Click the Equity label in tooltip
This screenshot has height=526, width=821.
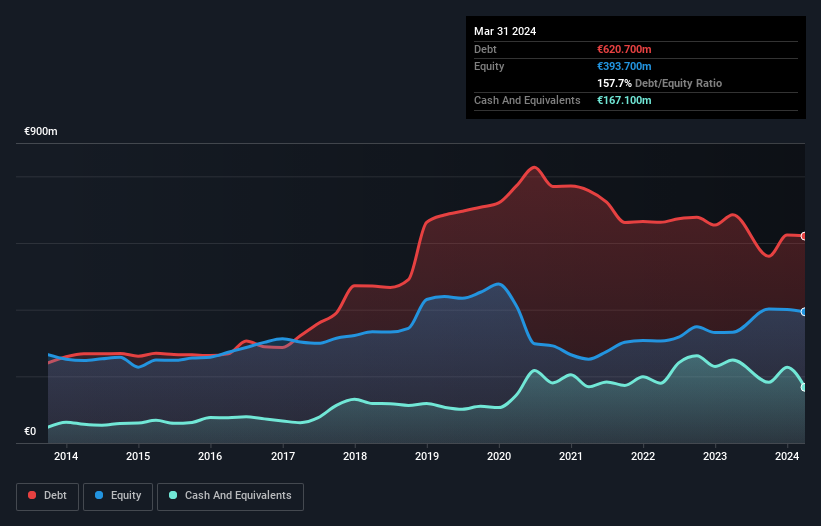489,66
